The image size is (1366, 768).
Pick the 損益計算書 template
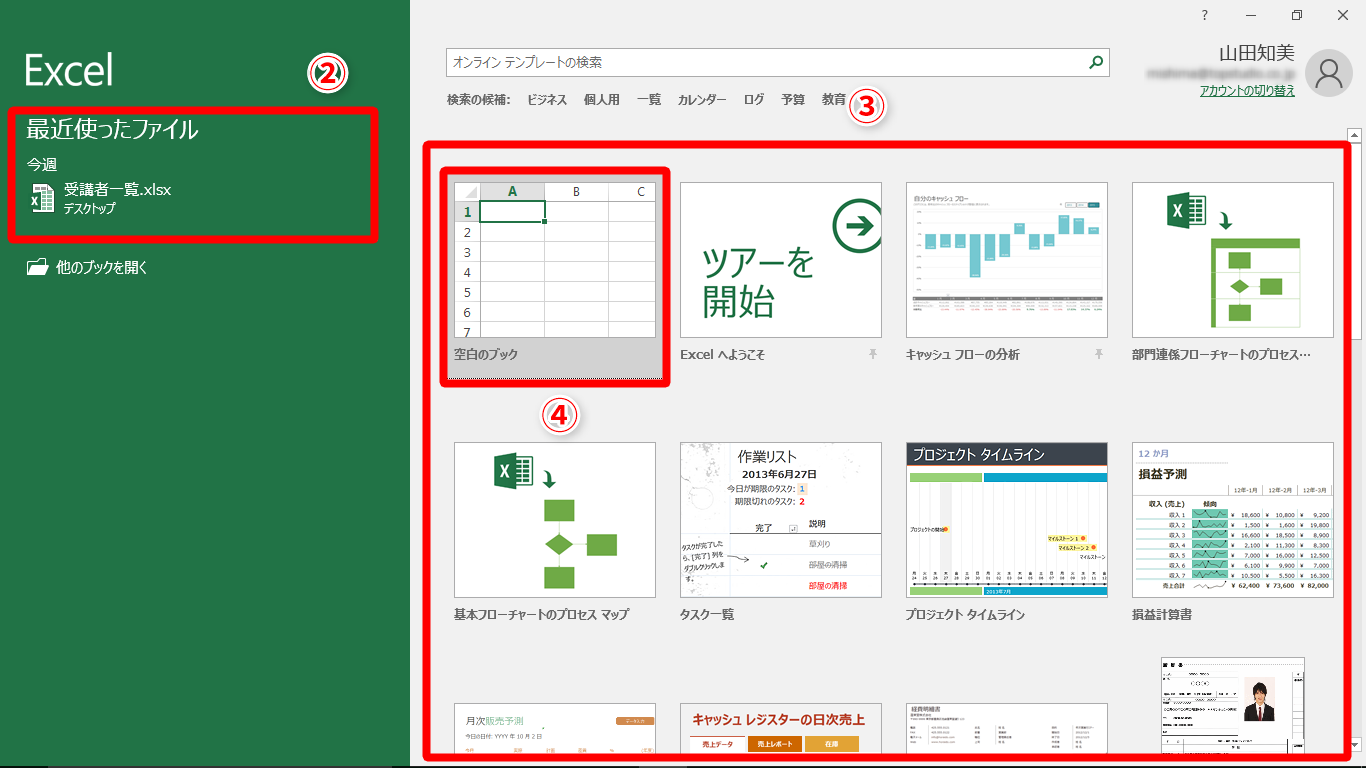click(1233, 520)
